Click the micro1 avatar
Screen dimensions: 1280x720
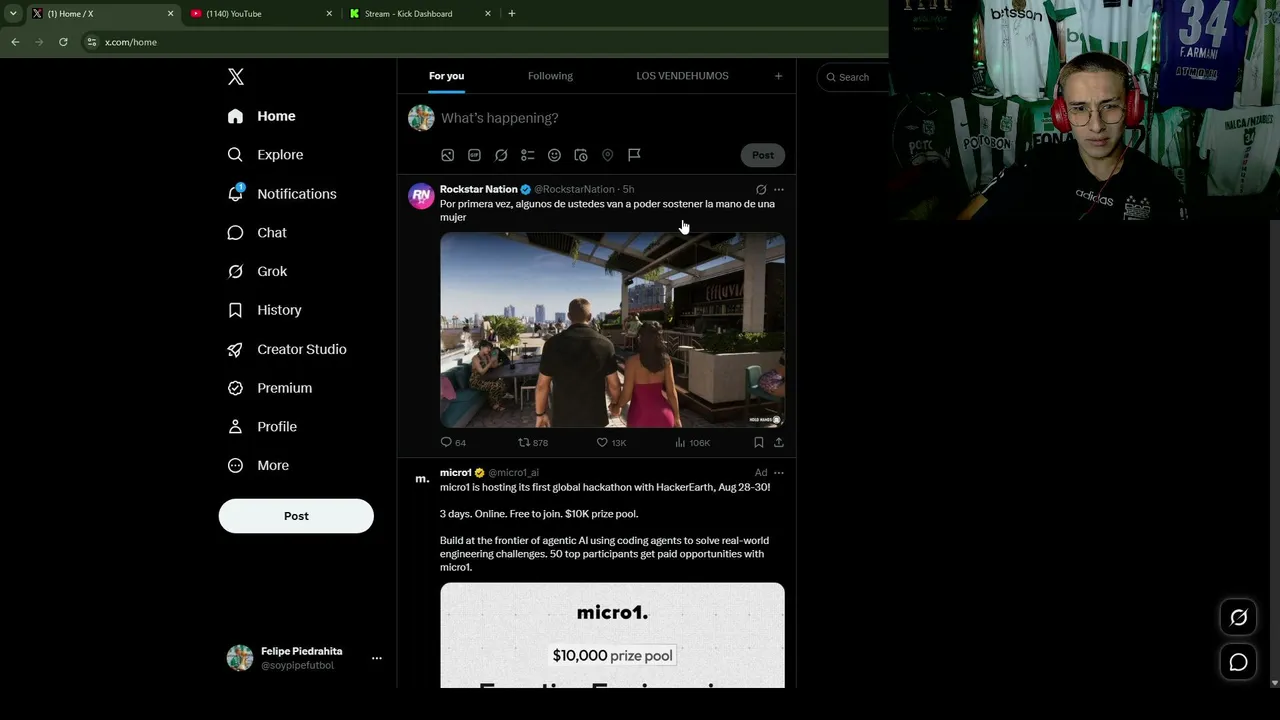[x=421, y=480]
